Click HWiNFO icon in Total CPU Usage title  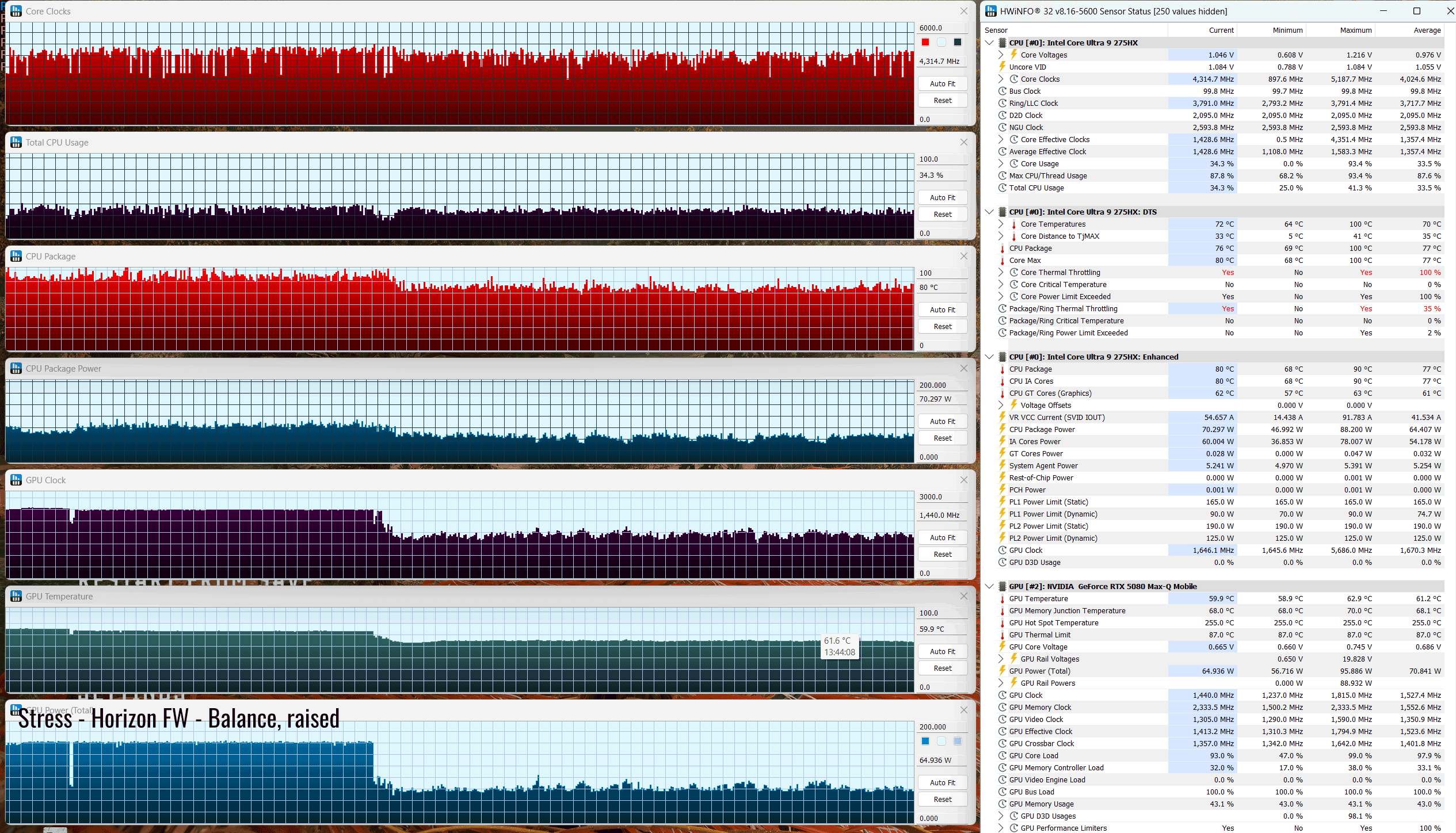[16, 142]
